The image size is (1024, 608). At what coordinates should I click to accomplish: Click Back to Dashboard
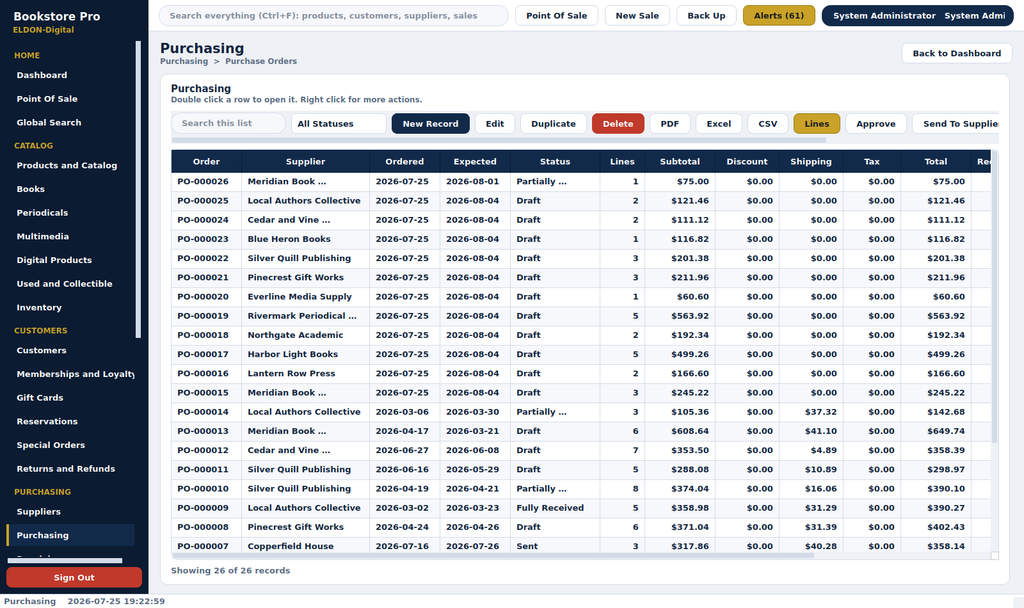pos(957,54)
